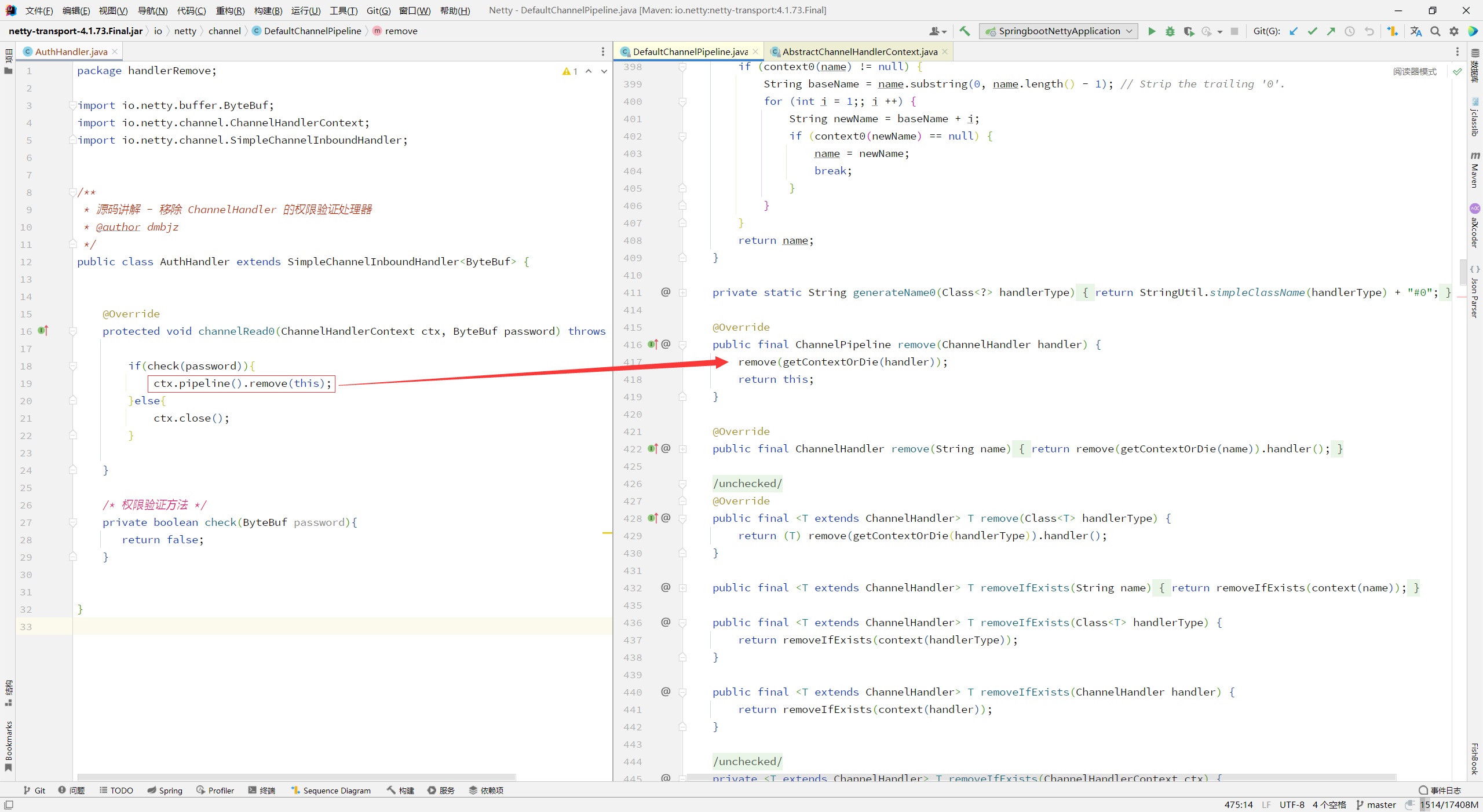The height and width of the screenshot is (812, 1483).
Task: Click the DefaultChannelPipeline breadcrumb
Action: tap(307, 31)
